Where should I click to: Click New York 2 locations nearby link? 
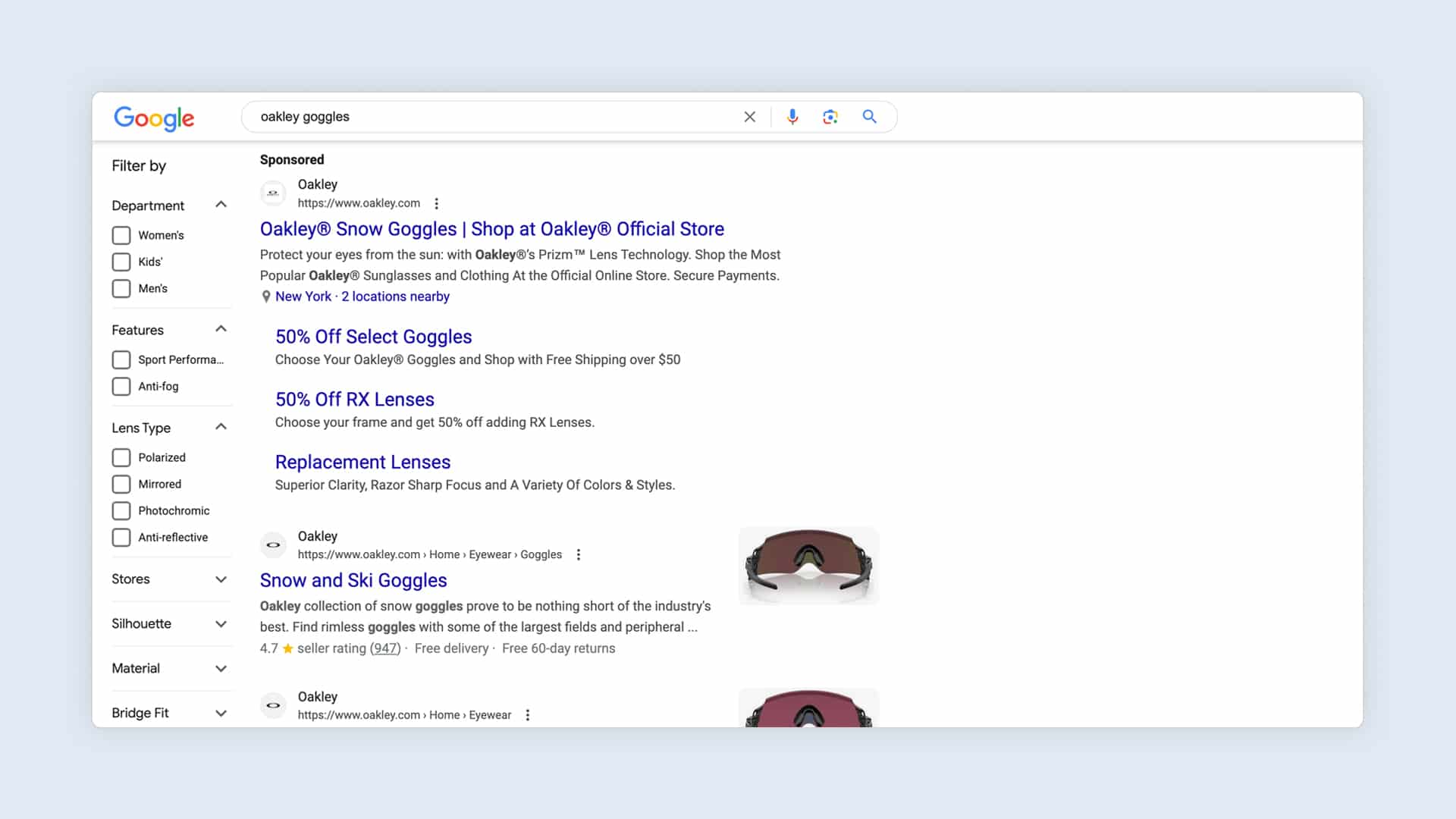(x=362, y=297)
